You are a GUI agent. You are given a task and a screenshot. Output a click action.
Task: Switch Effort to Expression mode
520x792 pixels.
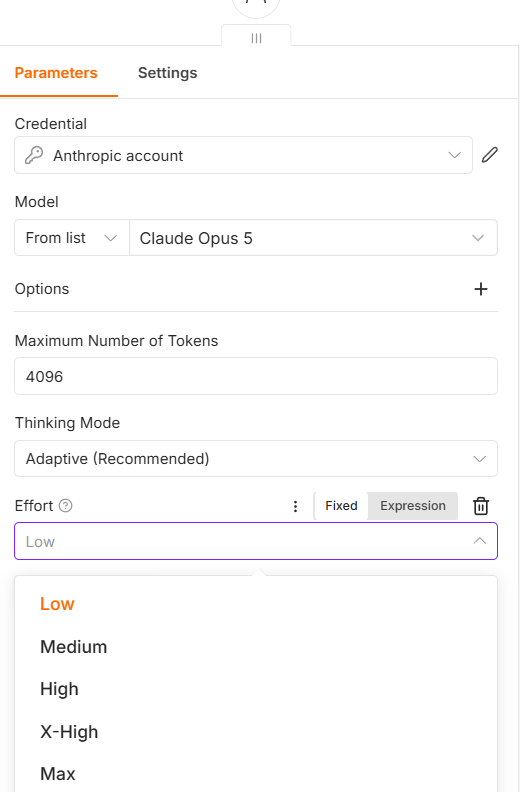pyautogui.click(x=413, y=506)
